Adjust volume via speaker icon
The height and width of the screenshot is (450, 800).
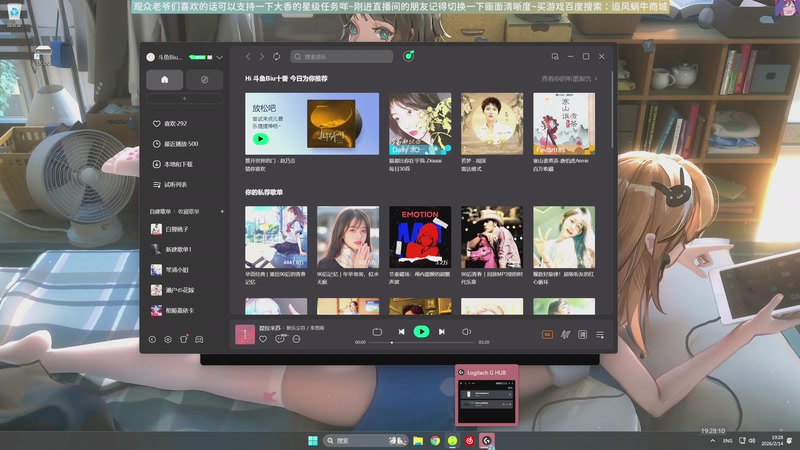pyautogui.click(x=466, y=332)
